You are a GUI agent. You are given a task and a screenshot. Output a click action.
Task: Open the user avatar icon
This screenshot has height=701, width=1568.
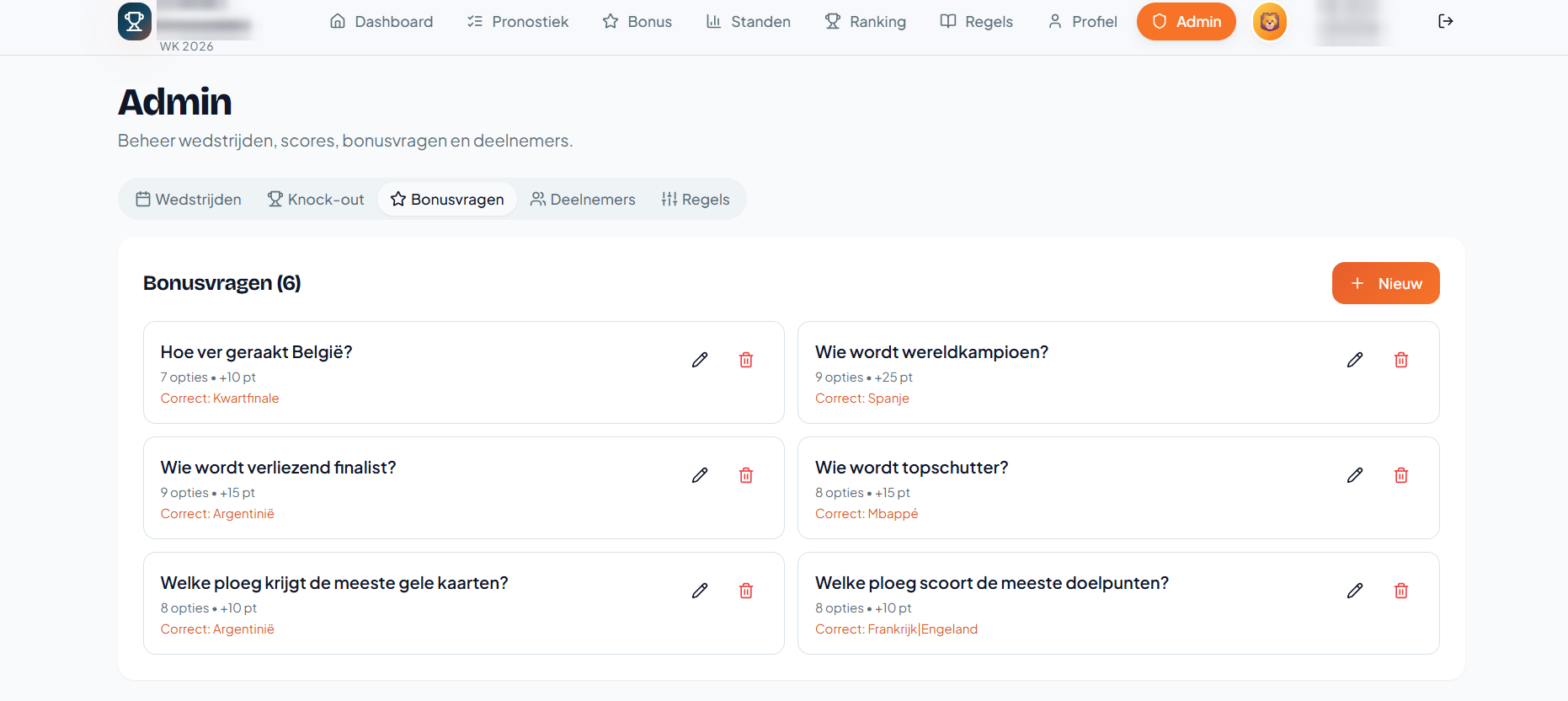(x=1270, y=22)
